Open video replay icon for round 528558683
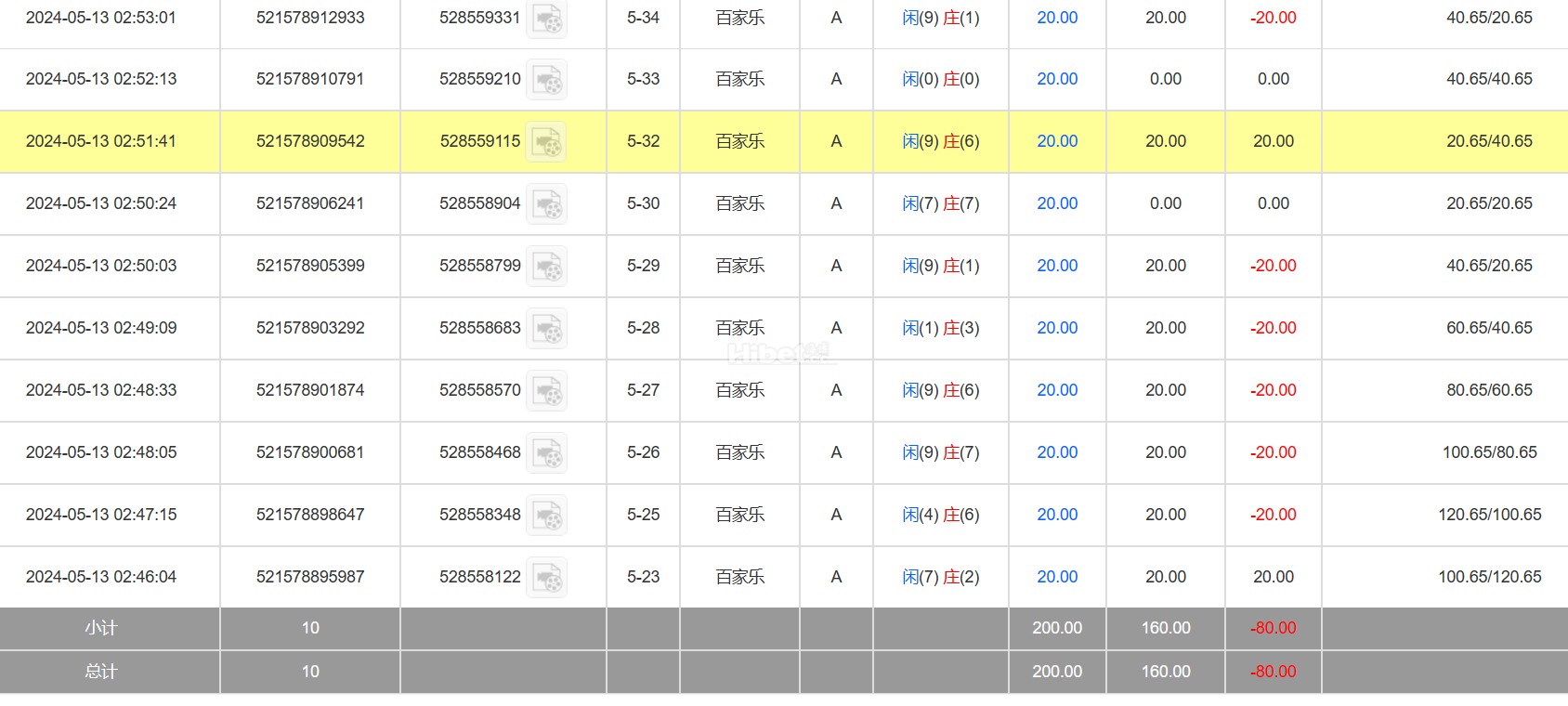This screenshot has width=1568, height=706. click(x=547, y=329)
